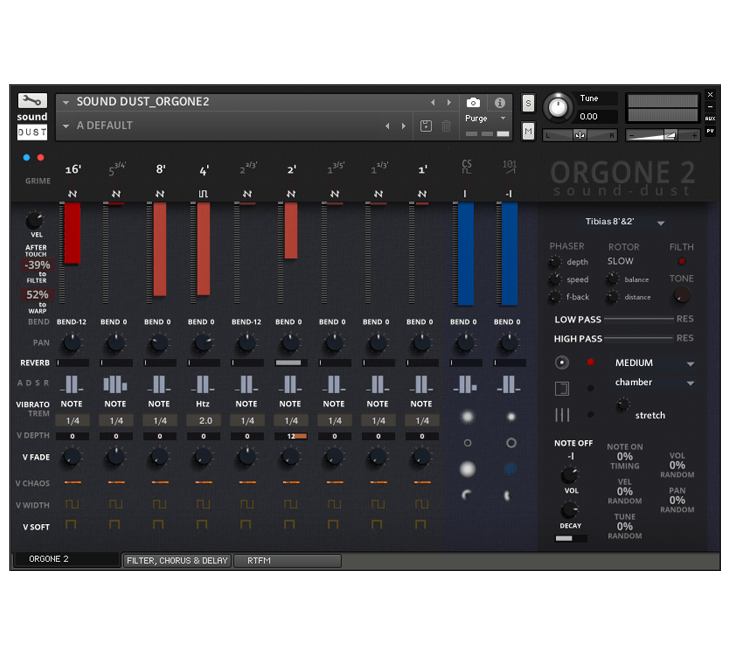Image resolution: width=730 pixels, height=655 pixels.
Task: Open the MEDIUM reverb size dropdown
Action: click(x=654, y=363)
